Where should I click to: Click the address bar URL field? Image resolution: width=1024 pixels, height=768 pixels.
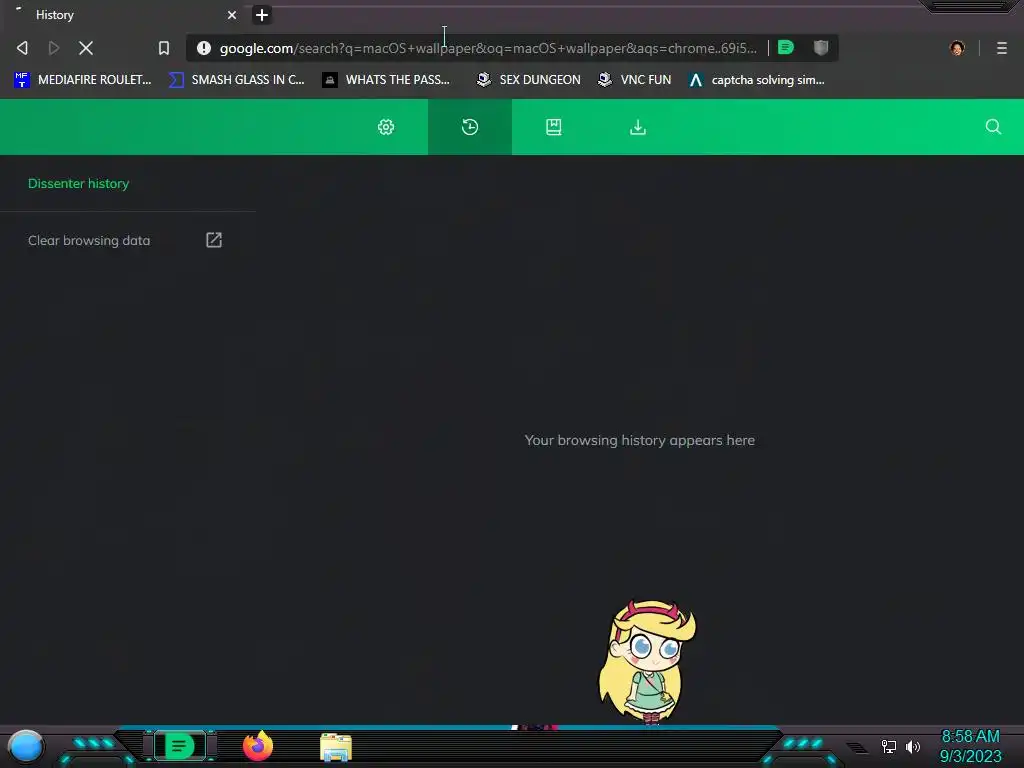point(487,48)
